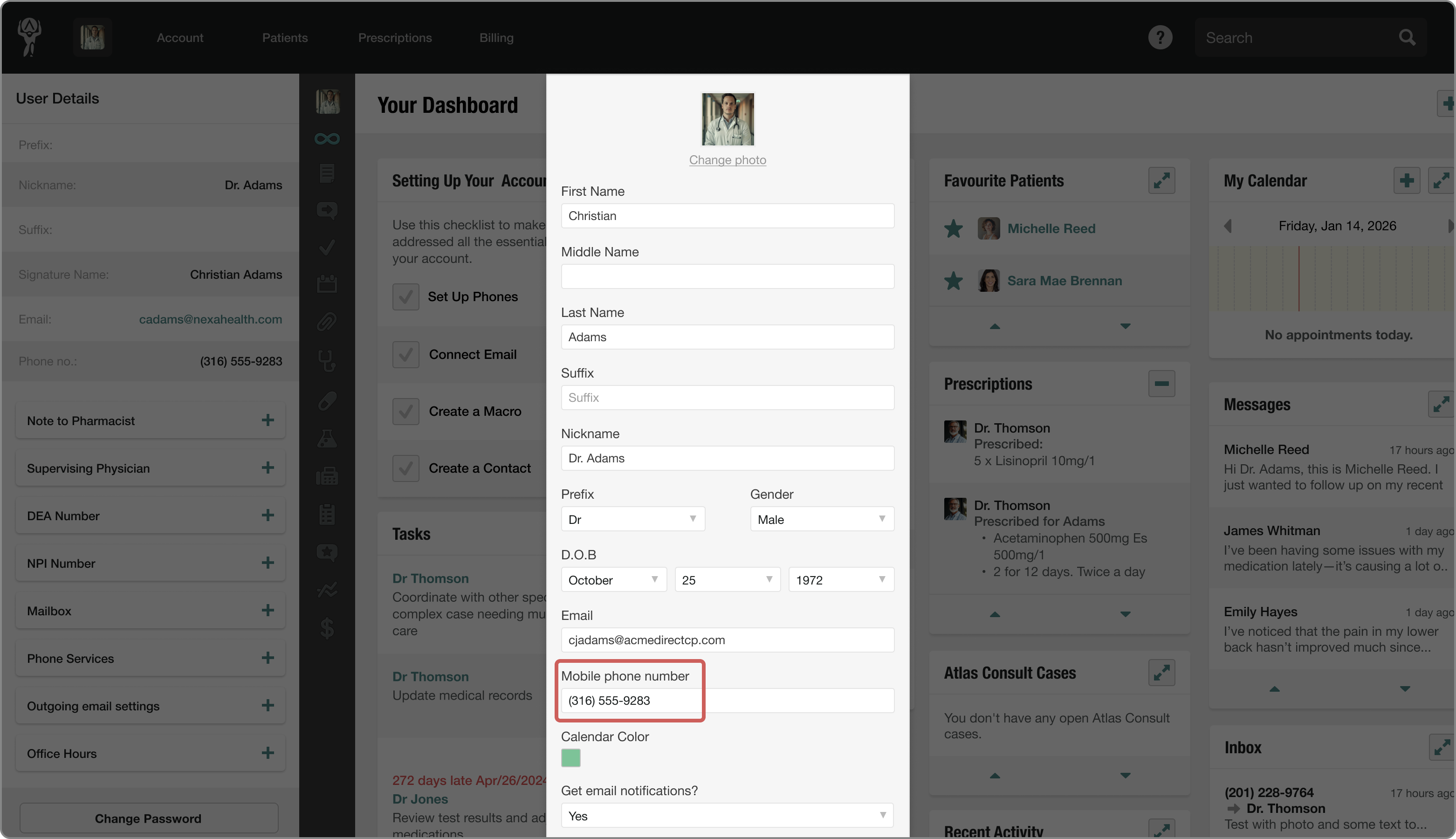Go to the previous calendar day
The image size is (1456, 839).
[1227, 226]
